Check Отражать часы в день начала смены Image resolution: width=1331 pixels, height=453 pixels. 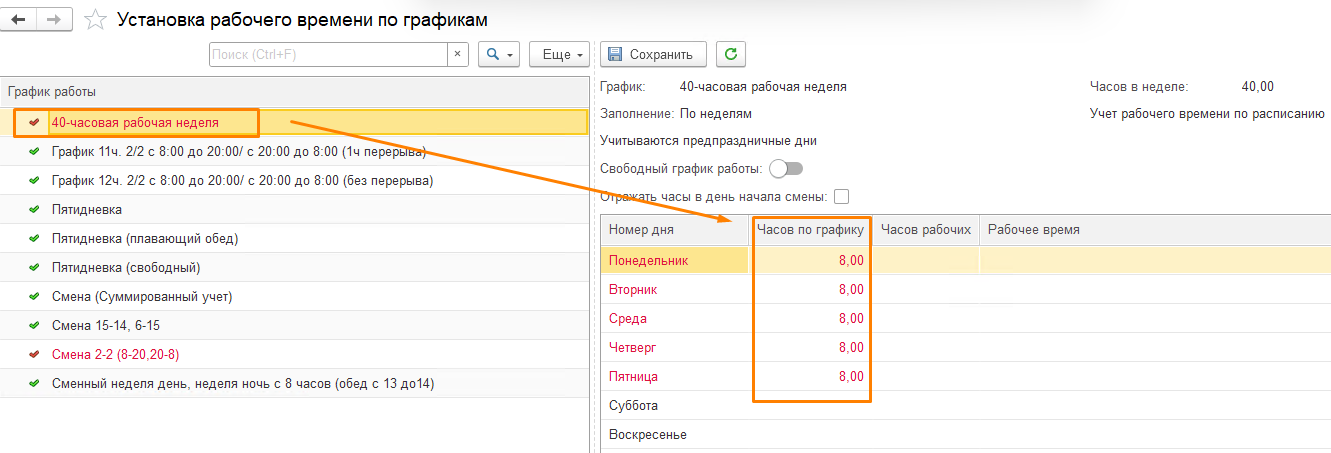coord(841,197)
